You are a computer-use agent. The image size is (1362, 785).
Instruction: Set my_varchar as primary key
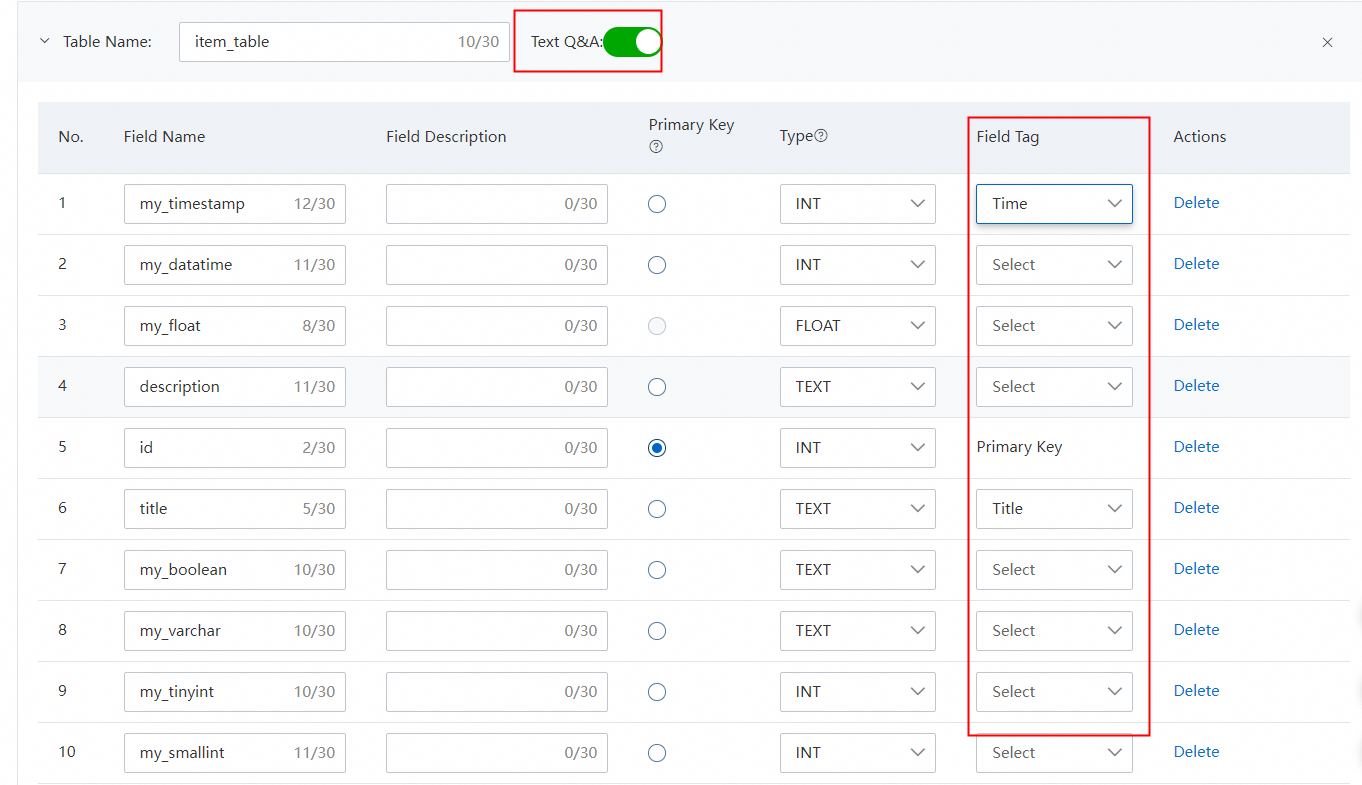point(657,631)
